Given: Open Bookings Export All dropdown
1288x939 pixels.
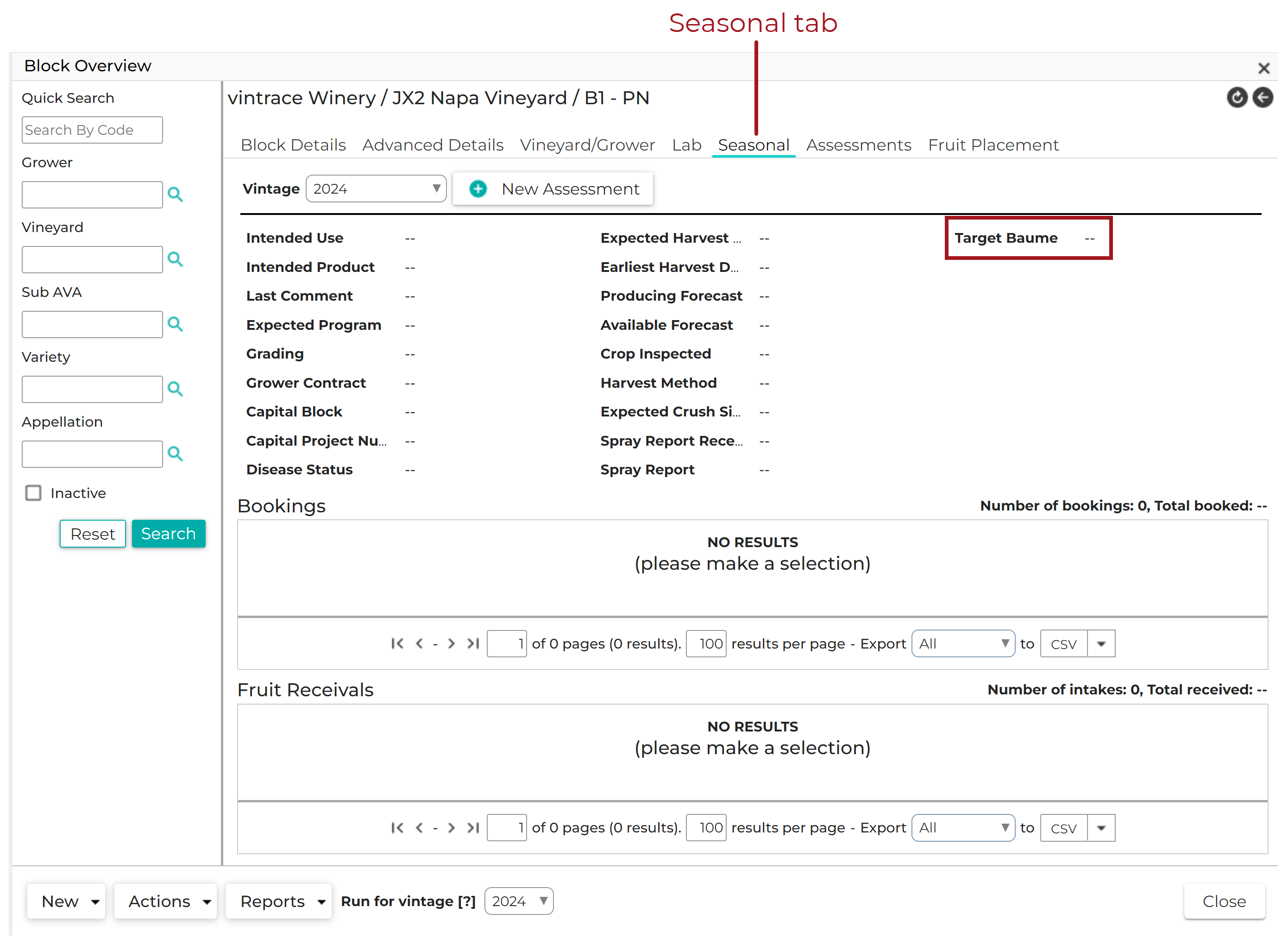Looking at the screenshot, I should point(964,644).
